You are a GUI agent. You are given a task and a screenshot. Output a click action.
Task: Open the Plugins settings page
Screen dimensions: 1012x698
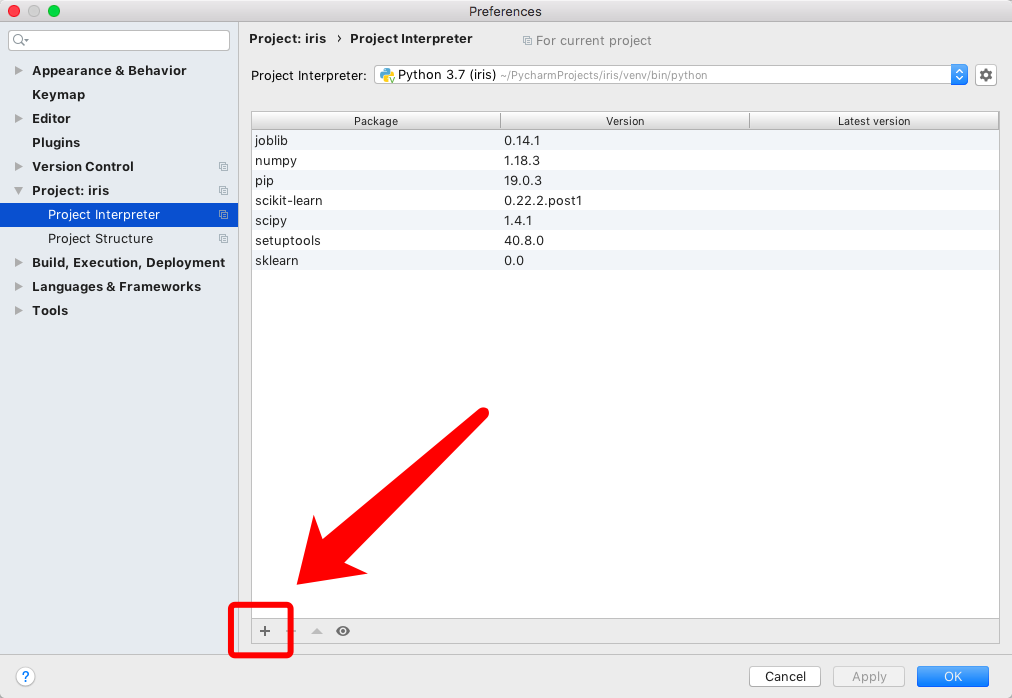pyautogui.click(x=56, y=142)
